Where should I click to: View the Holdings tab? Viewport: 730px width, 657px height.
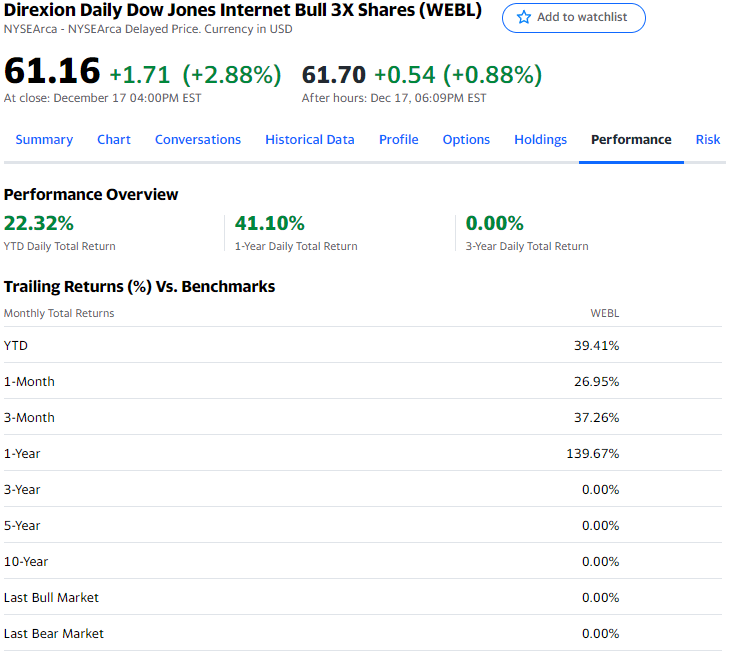point(541,140)
